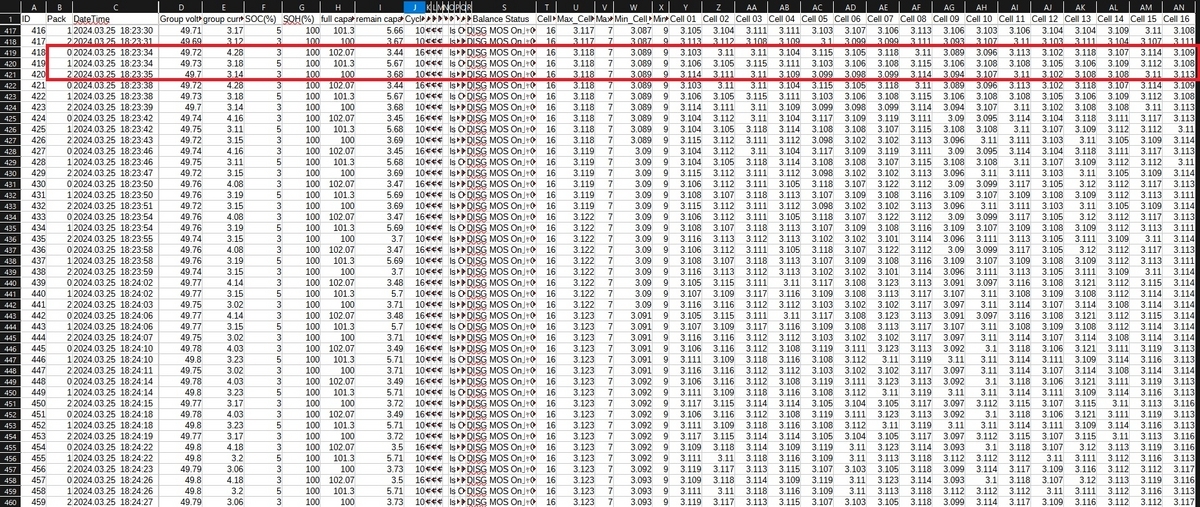The image size is (1200, 507).
Task: Select column H header
Action: [337, 7]
